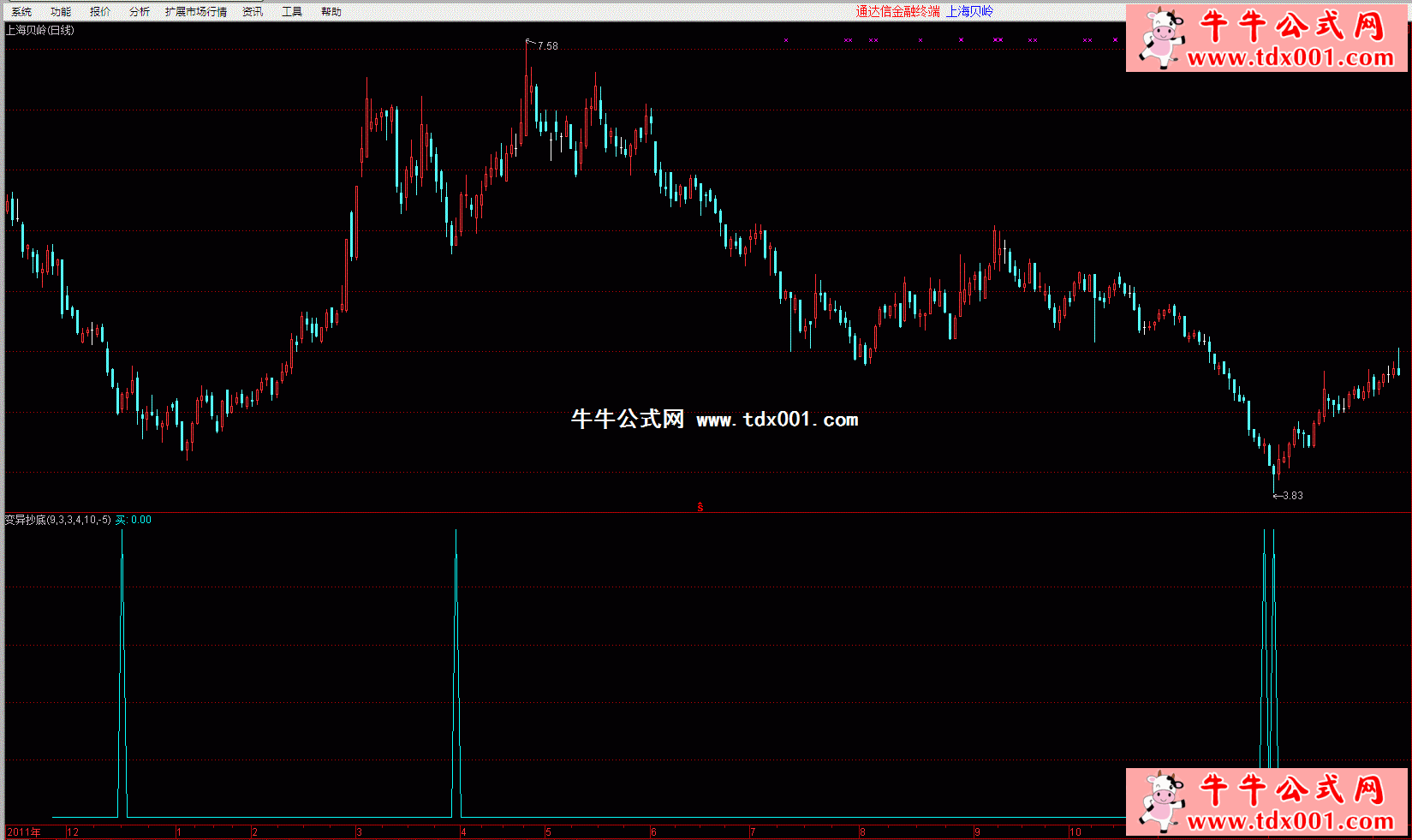This screenshot has width=1412, height=840.
Task: Click the 变异抄底 indicator name label
Action: click(x=26, y=520)
